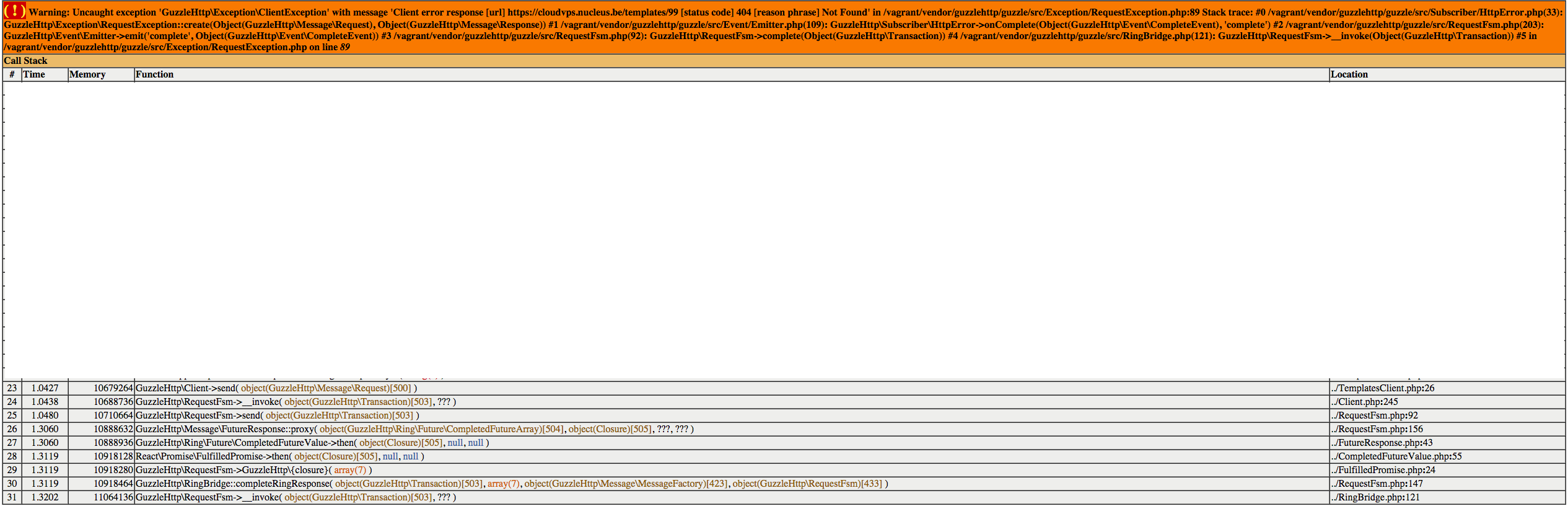Click time value 1.3202

tap(45, 497)
